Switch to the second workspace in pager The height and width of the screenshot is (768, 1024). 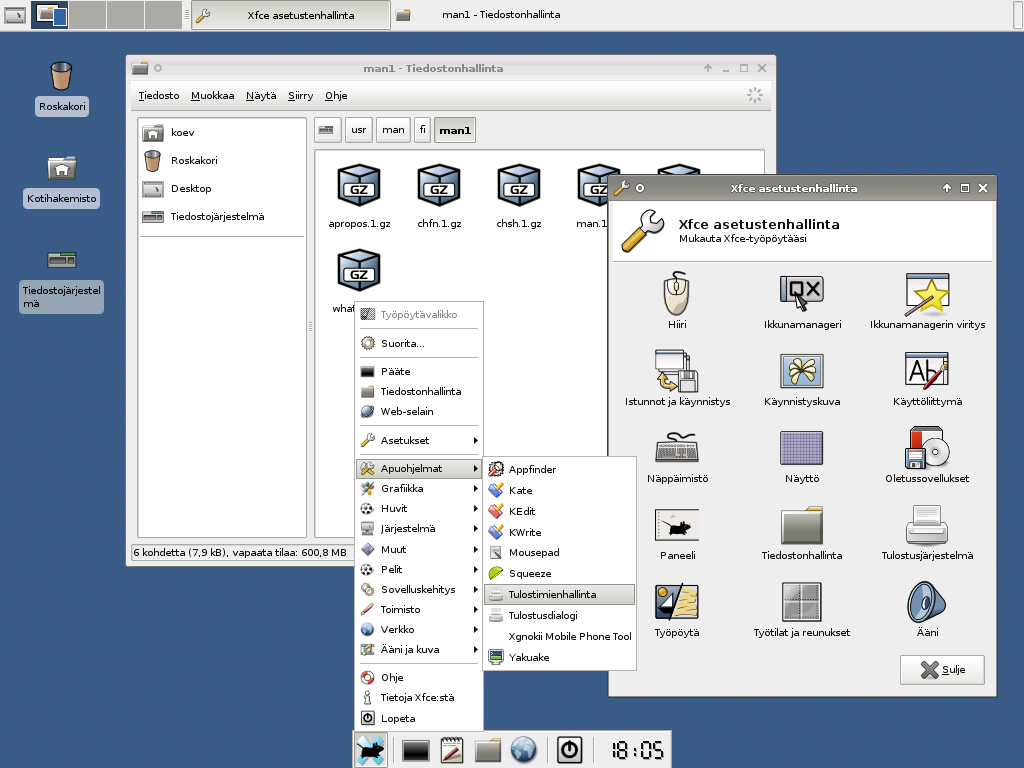pyautogui.click(x=88, y=15)
